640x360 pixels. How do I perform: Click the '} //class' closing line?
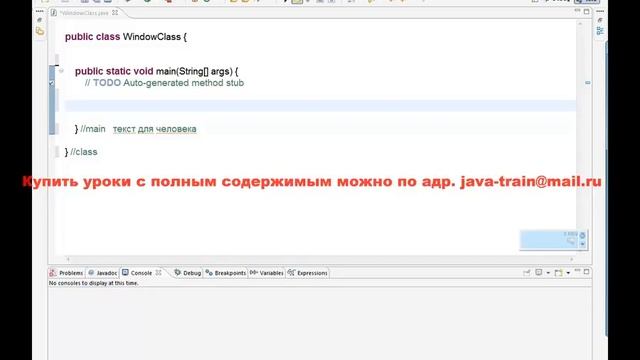click(81, 152)
